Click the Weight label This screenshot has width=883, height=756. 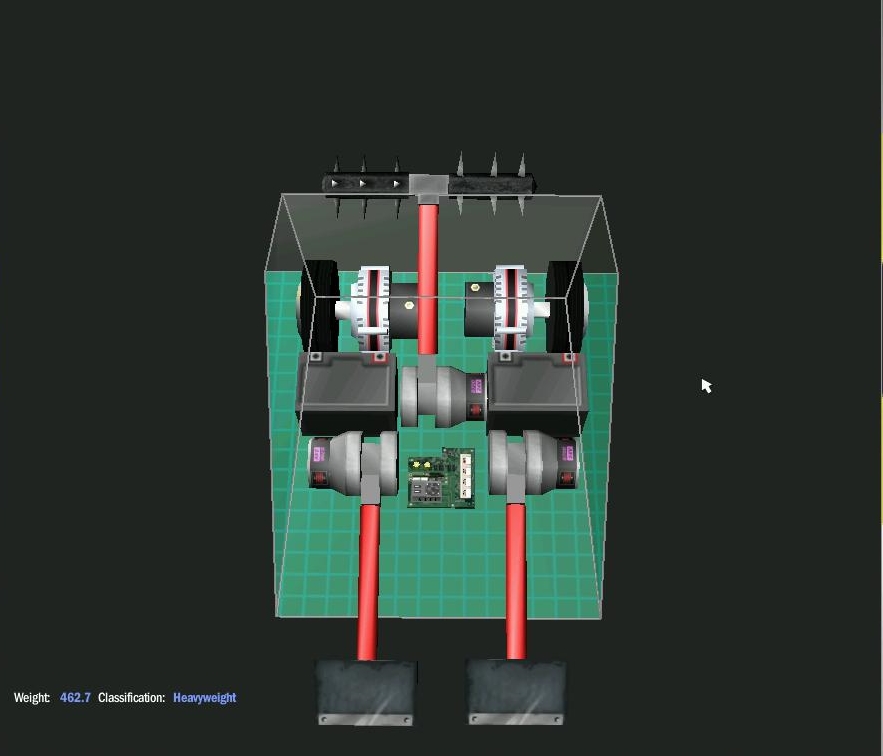point(32,698)
